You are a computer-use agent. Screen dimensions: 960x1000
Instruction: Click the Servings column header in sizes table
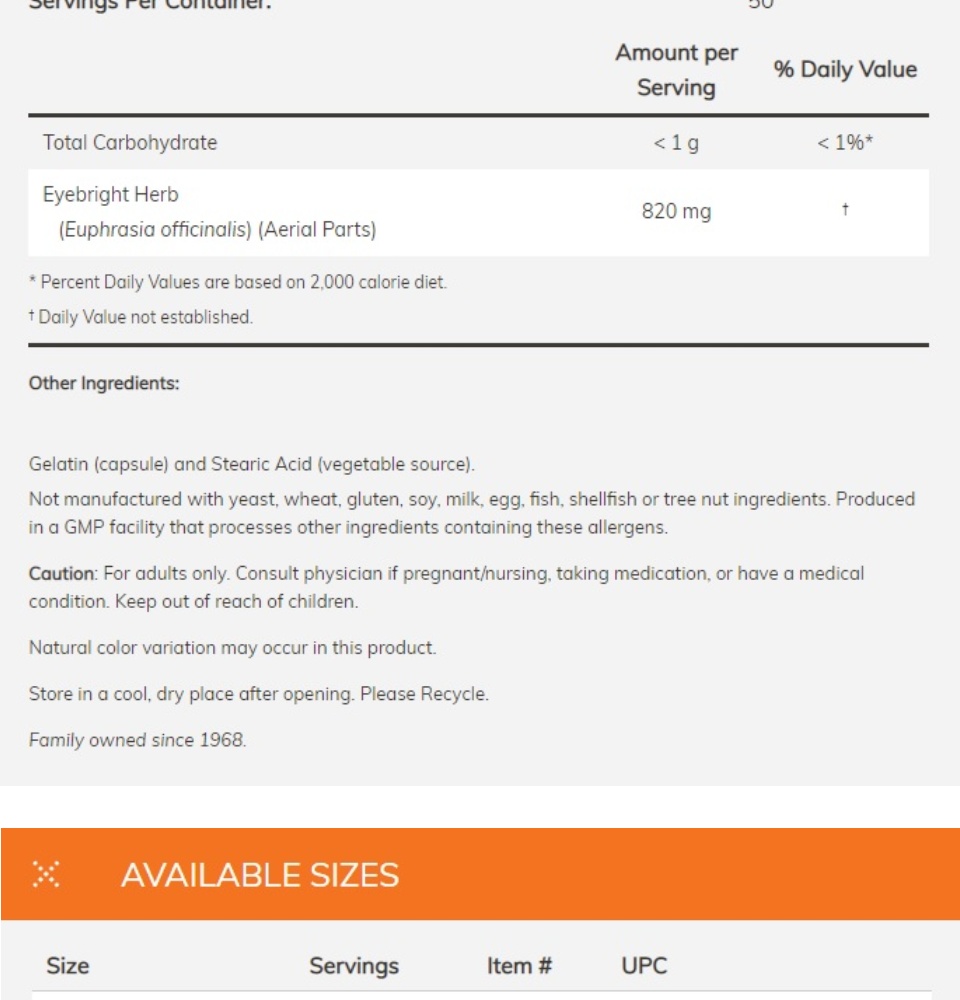pos(354,966)
